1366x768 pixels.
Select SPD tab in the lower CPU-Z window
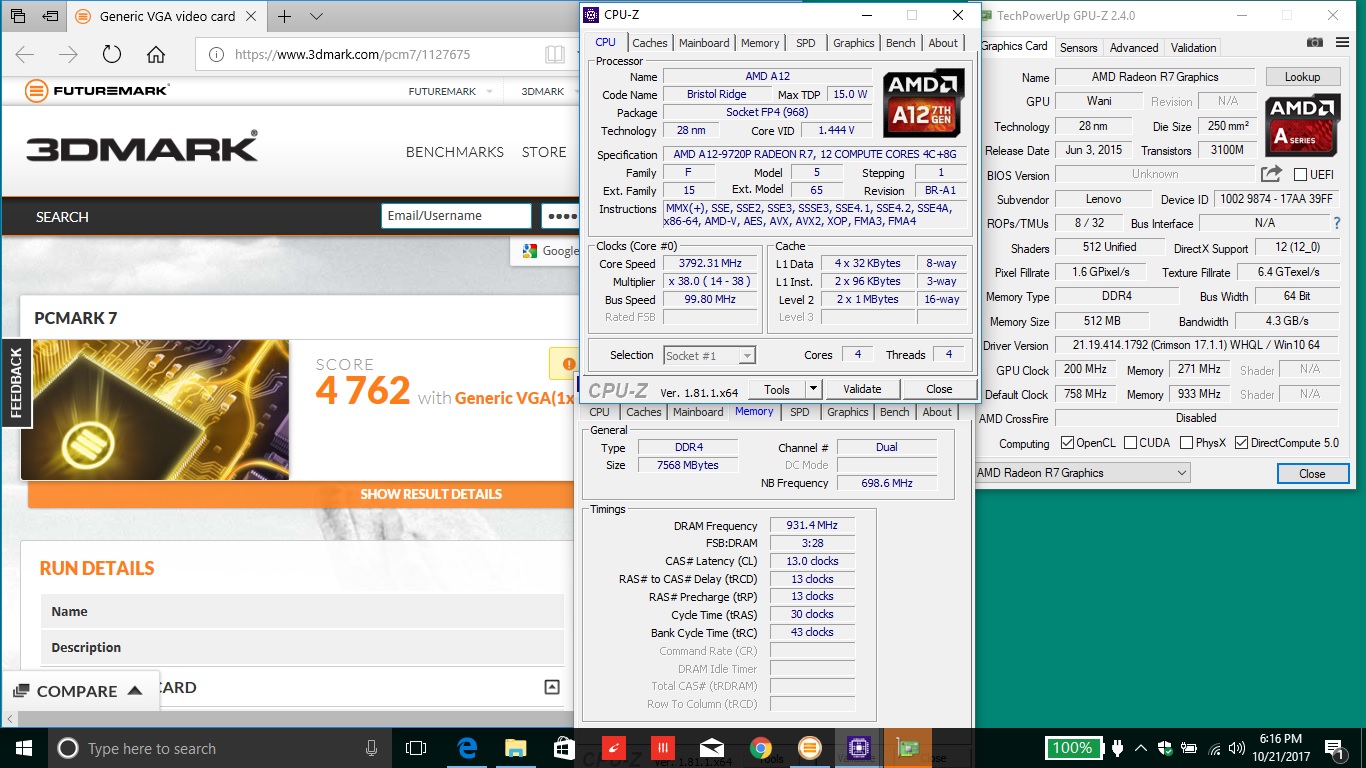tap(800, 412)
